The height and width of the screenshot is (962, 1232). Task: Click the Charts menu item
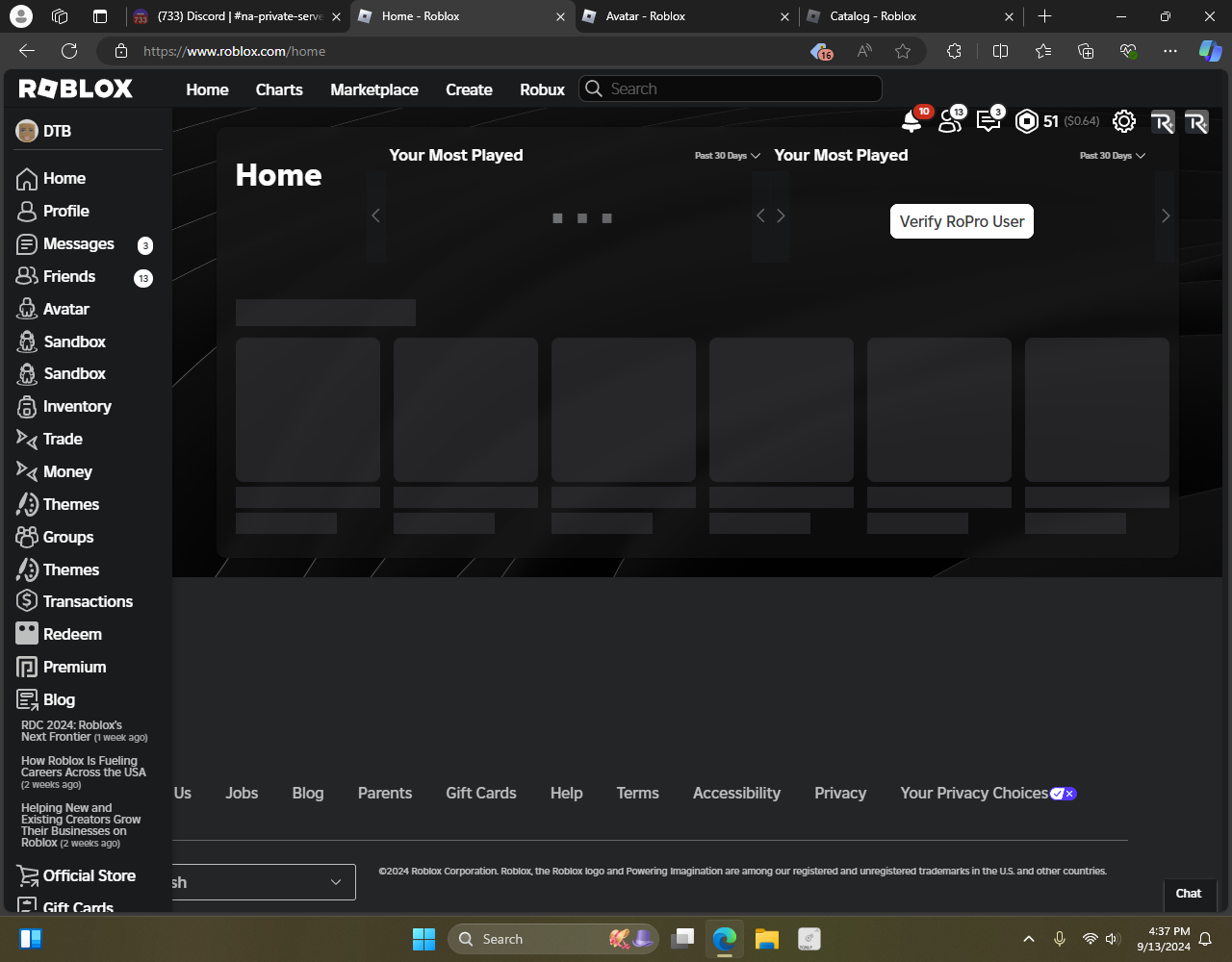(x=279, y=89)
